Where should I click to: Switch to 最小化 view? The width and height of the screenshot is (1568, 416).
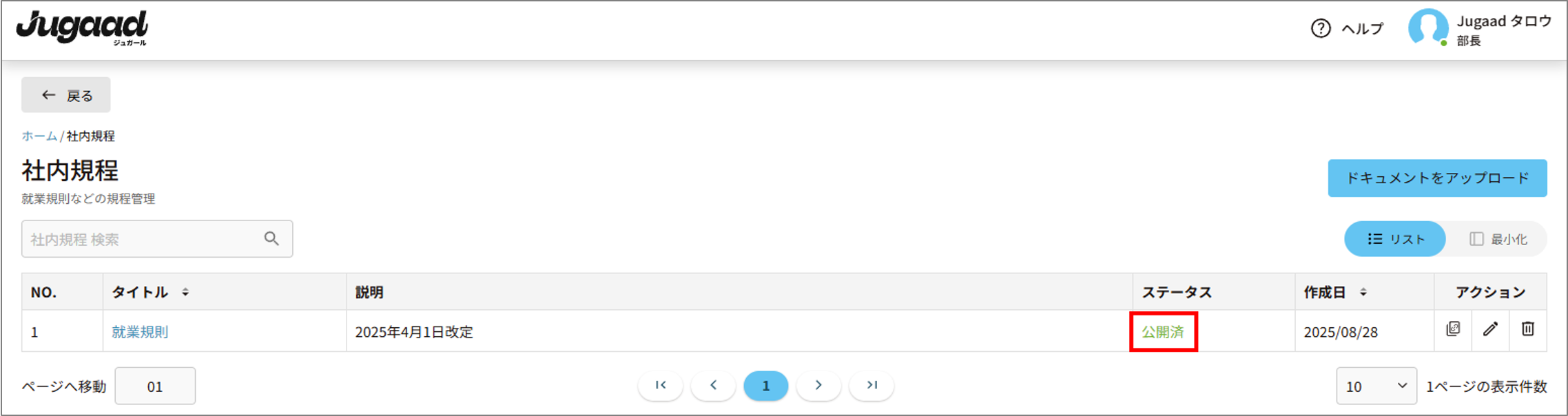1498,239
